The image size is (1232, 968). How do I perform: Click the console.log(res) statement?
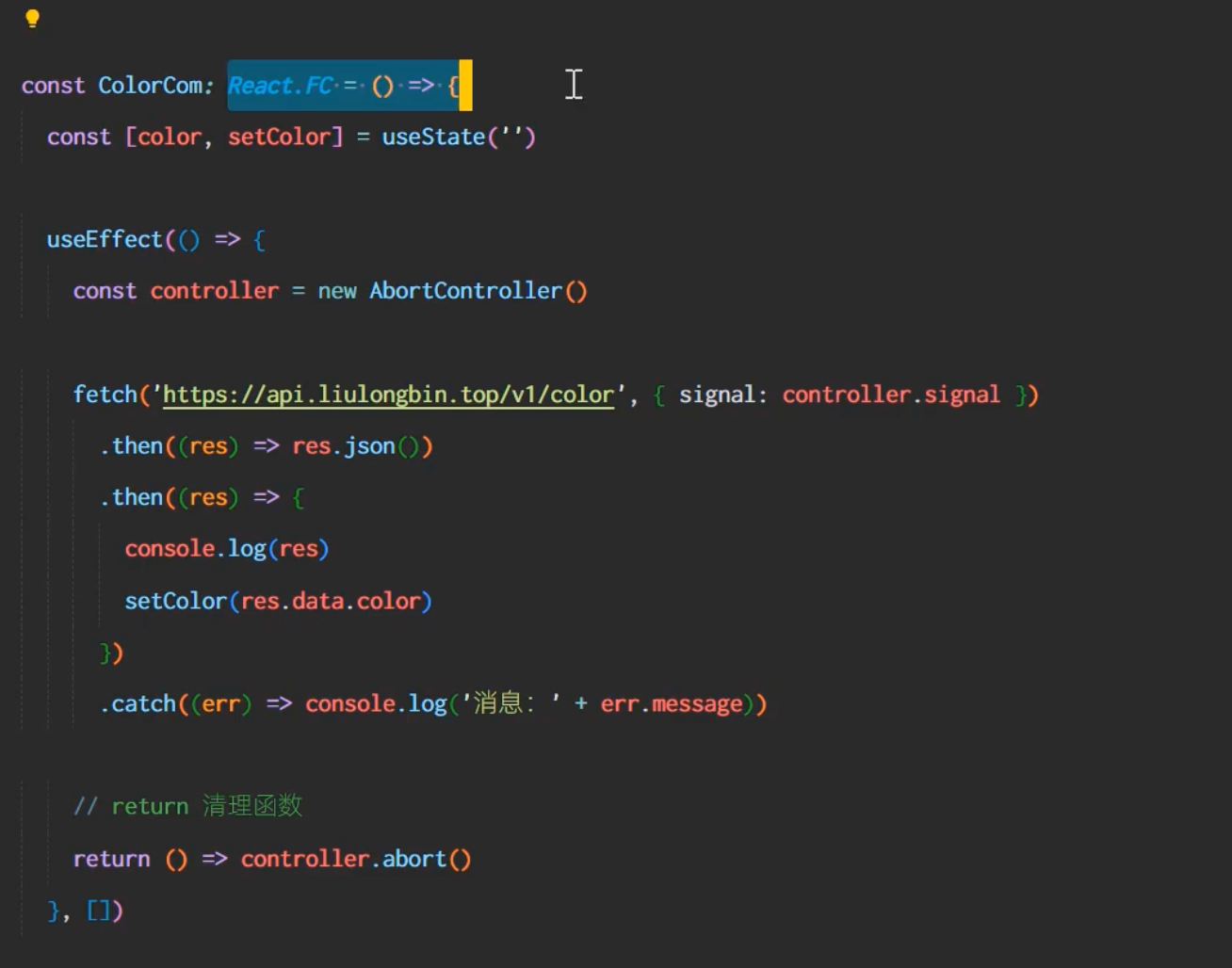click(226, 549)
